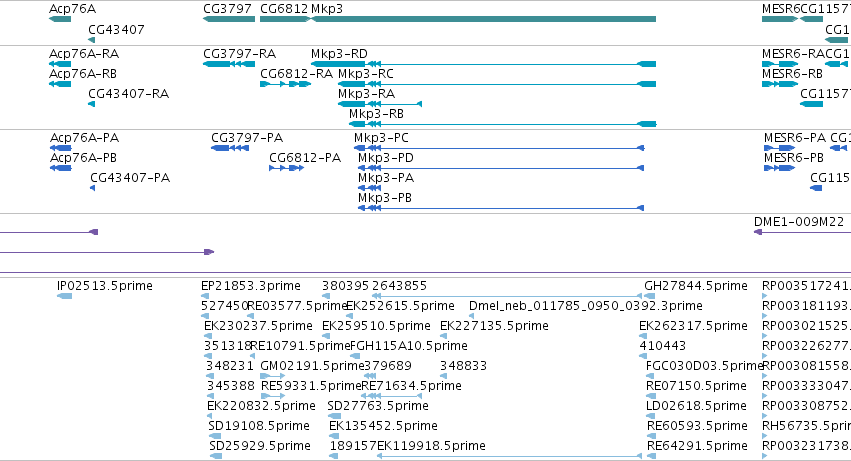
Task: Click the long Mkp3 gene bar
Action: pos(483,19)
